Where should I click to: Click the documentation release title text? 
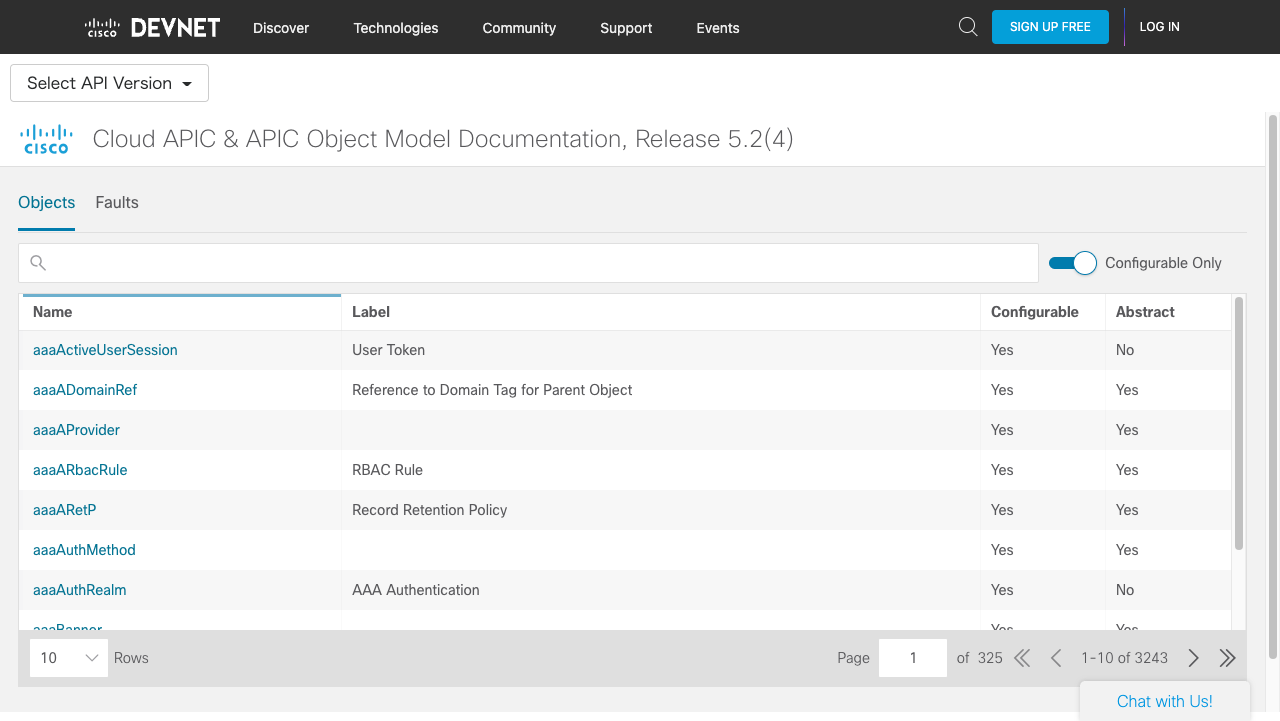pos(443,139)
